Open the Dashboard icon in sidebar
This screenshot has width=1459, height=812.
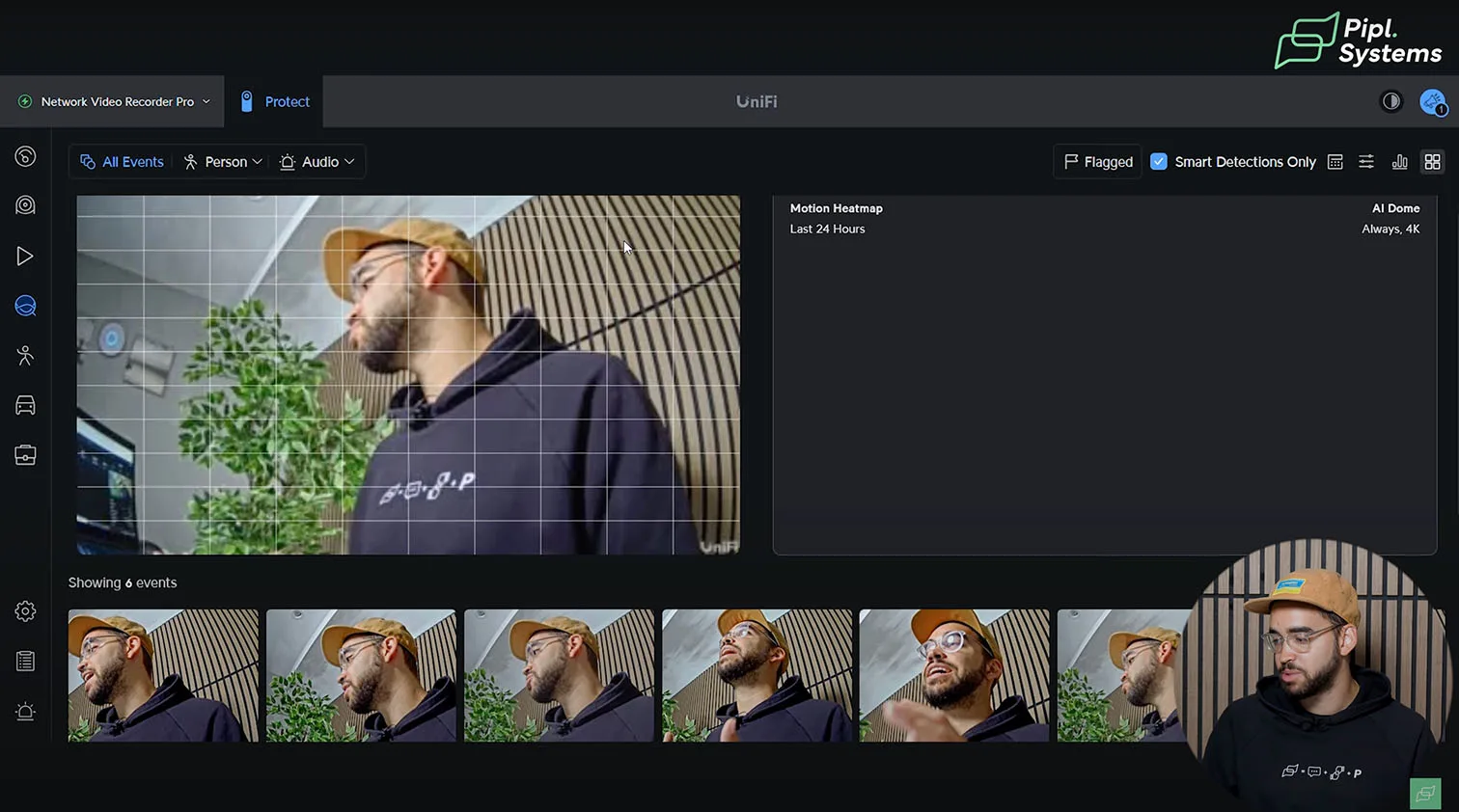pyautogui.click(x=25, y=156)
